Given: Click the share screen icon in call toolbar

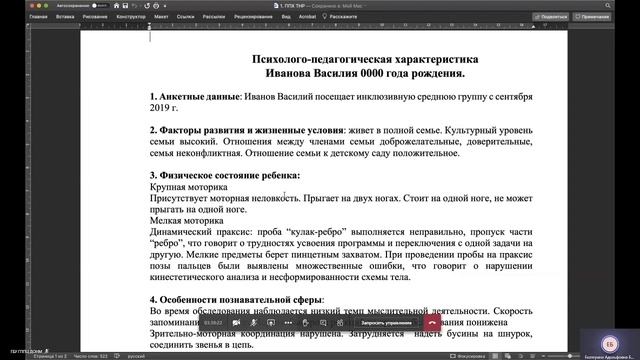Looking at the screenshot, I should click(x=271, y=323).
